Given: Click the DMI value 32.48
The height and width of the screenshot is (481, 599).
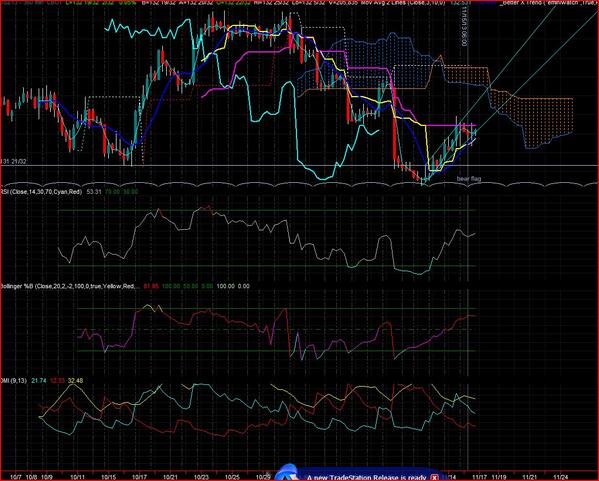Looking at the screenshot, I should click(75, 381).
